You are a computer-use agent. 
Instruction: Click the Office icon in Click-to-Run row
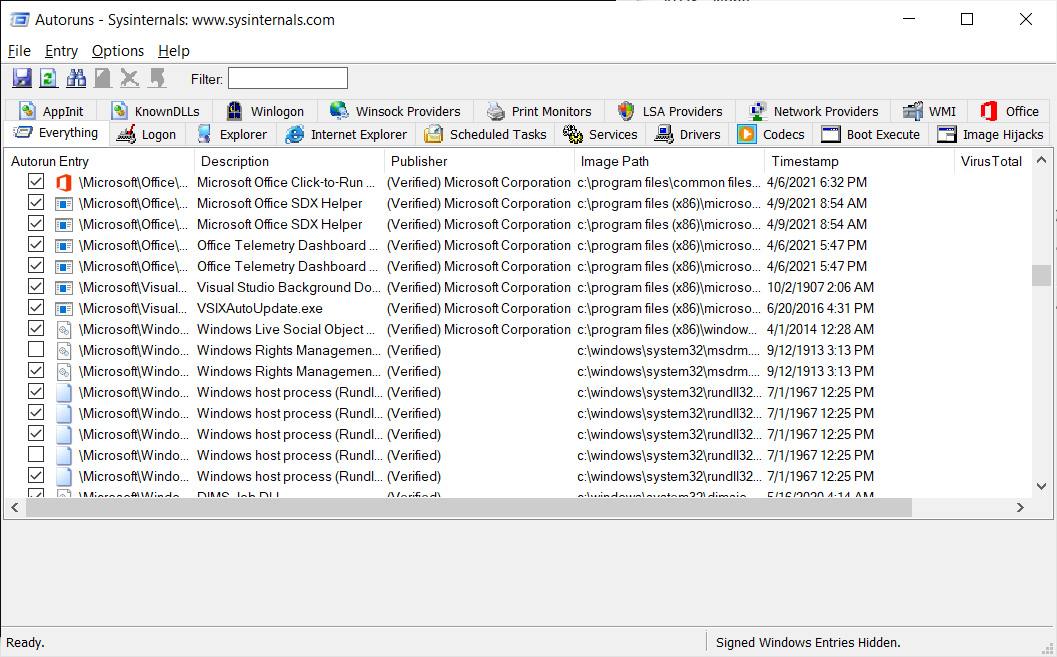pos(63,183)
